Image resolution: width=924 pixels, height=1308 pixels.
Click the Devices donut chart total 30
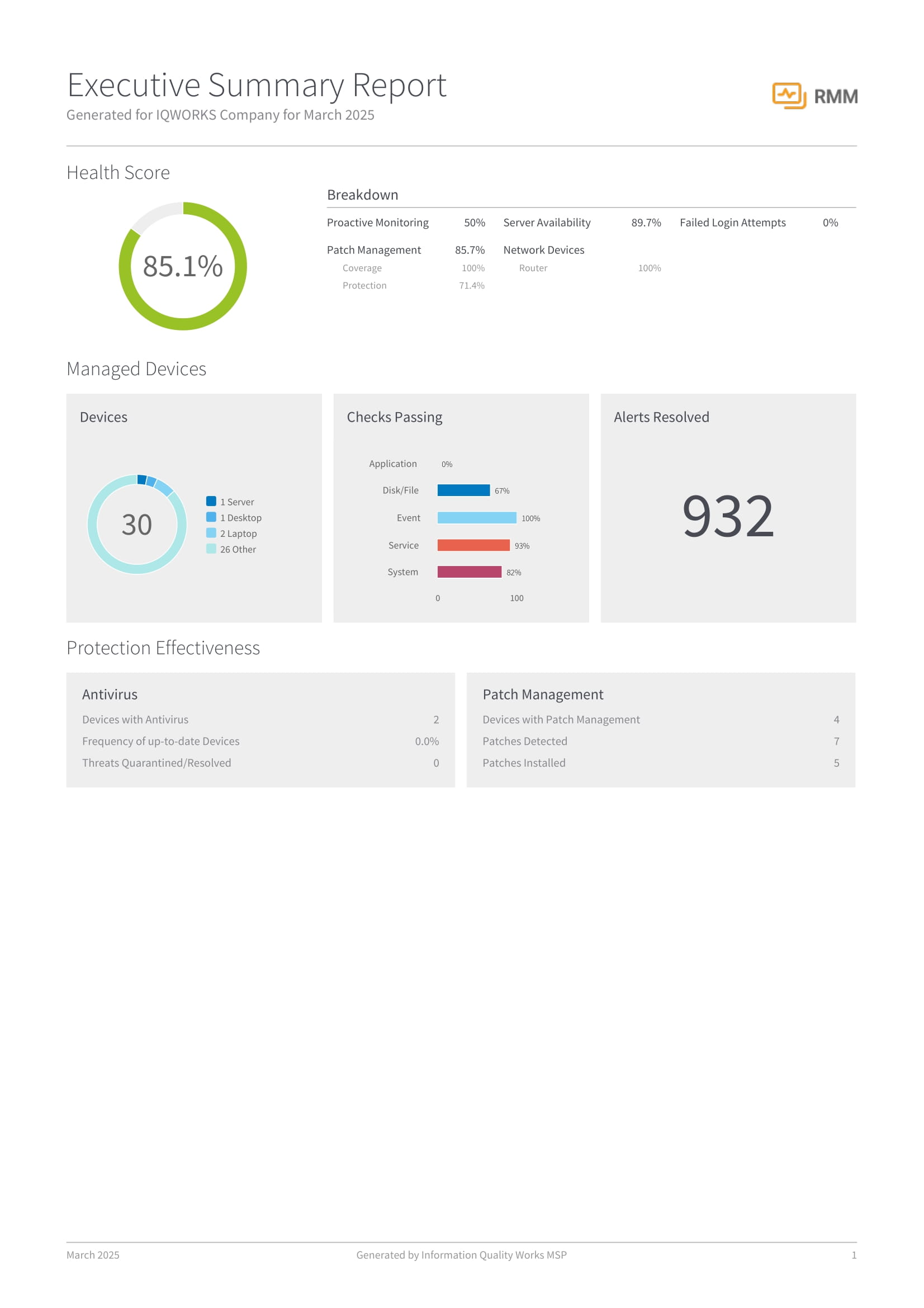tap(136, 525)
